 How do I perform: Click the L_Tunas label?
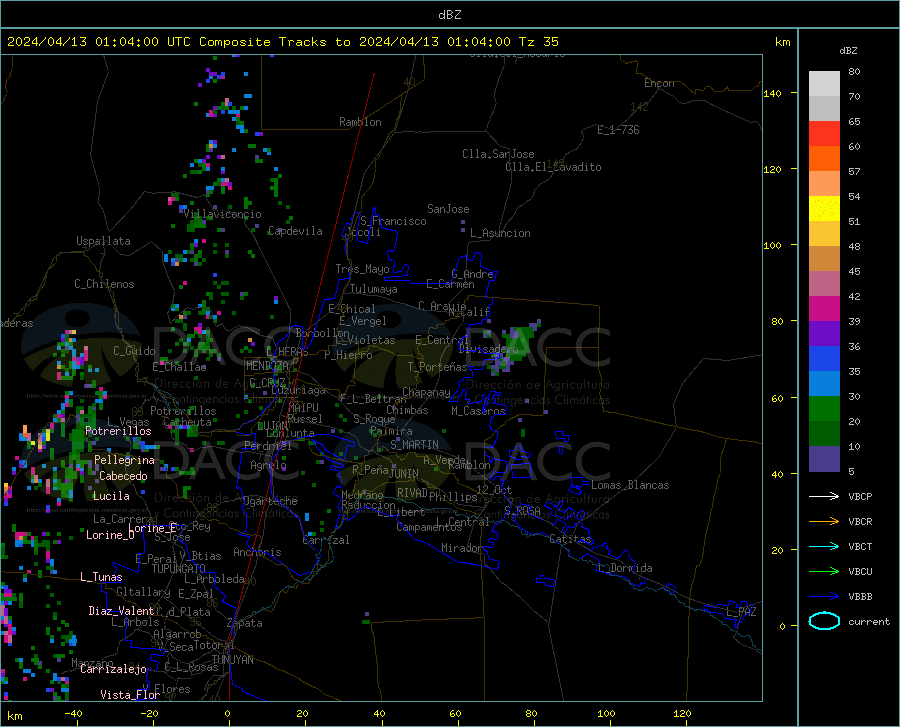point(101,577)
